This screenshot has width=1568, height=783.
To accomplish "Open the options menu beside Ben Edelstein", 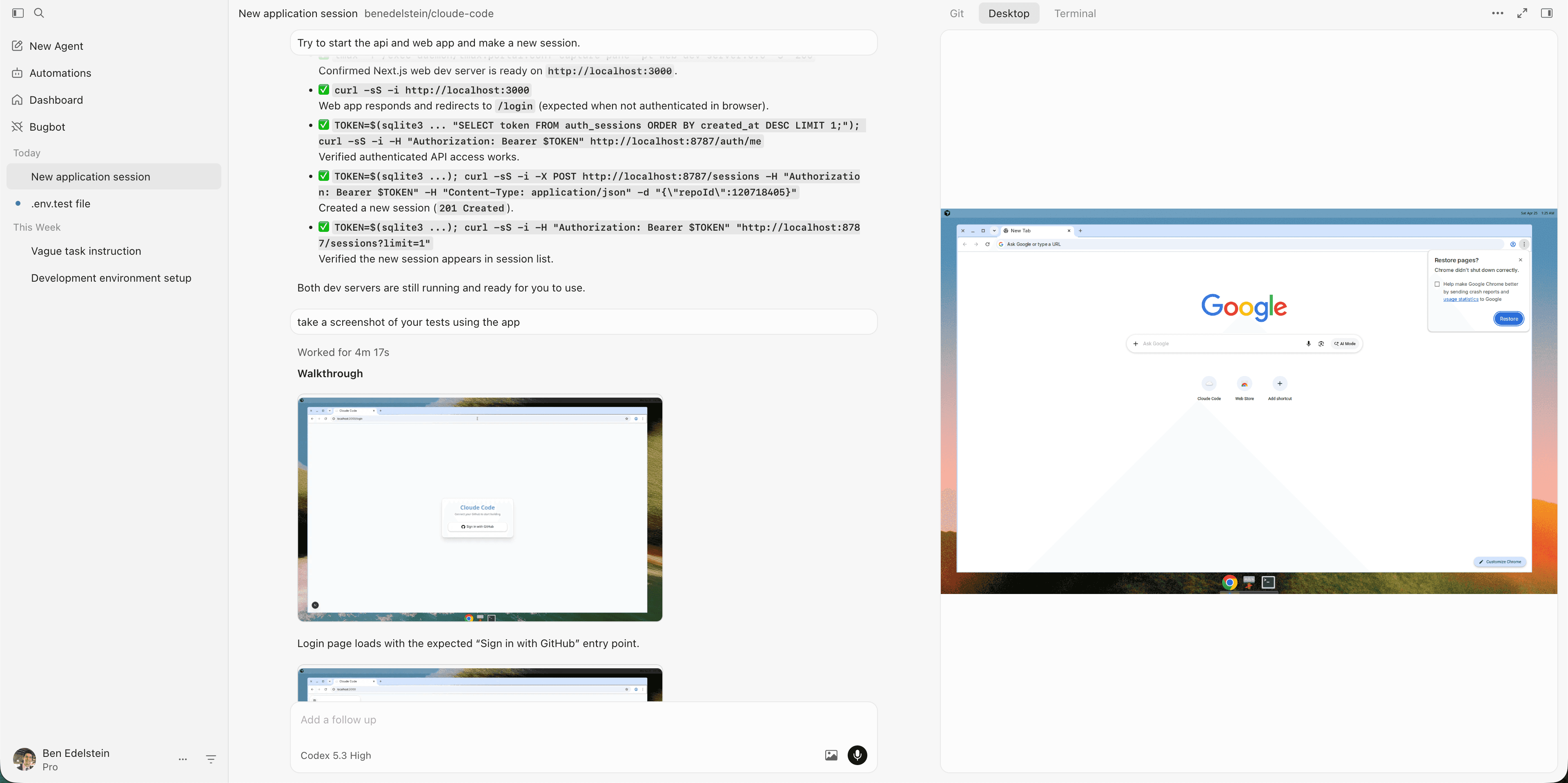I will click(x=183, y=759).
